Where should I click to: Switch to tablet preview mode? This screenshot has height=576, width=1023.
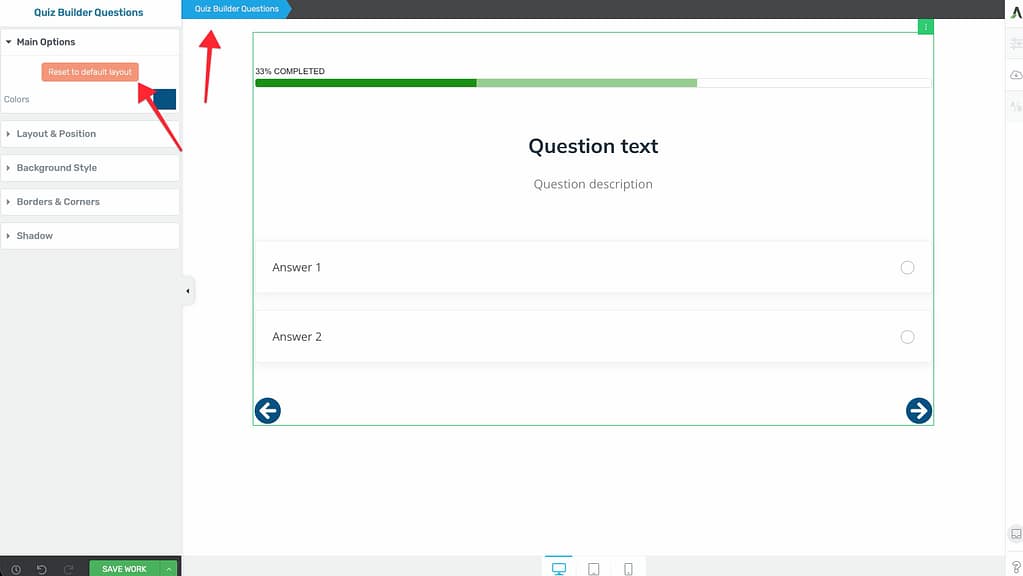[x=593, y=569]
